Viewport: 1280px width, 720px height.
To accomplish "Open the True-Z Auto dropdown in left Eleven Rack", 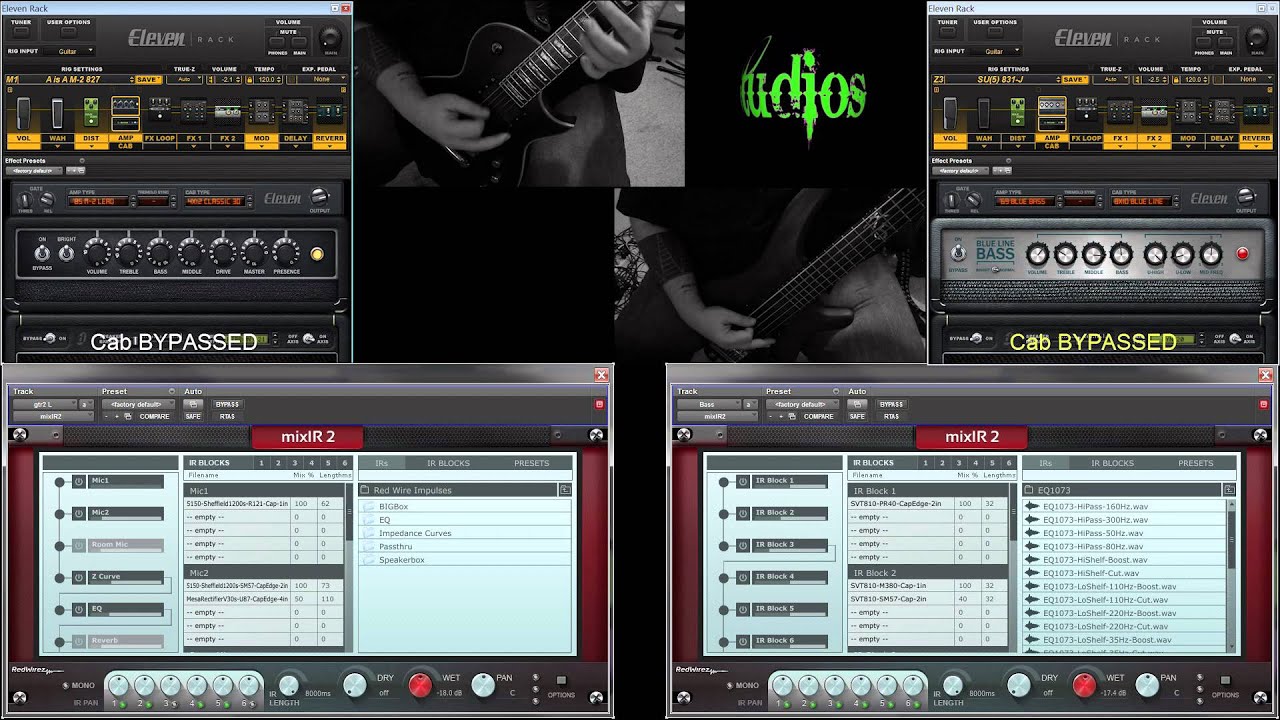I will pos(184,79).
